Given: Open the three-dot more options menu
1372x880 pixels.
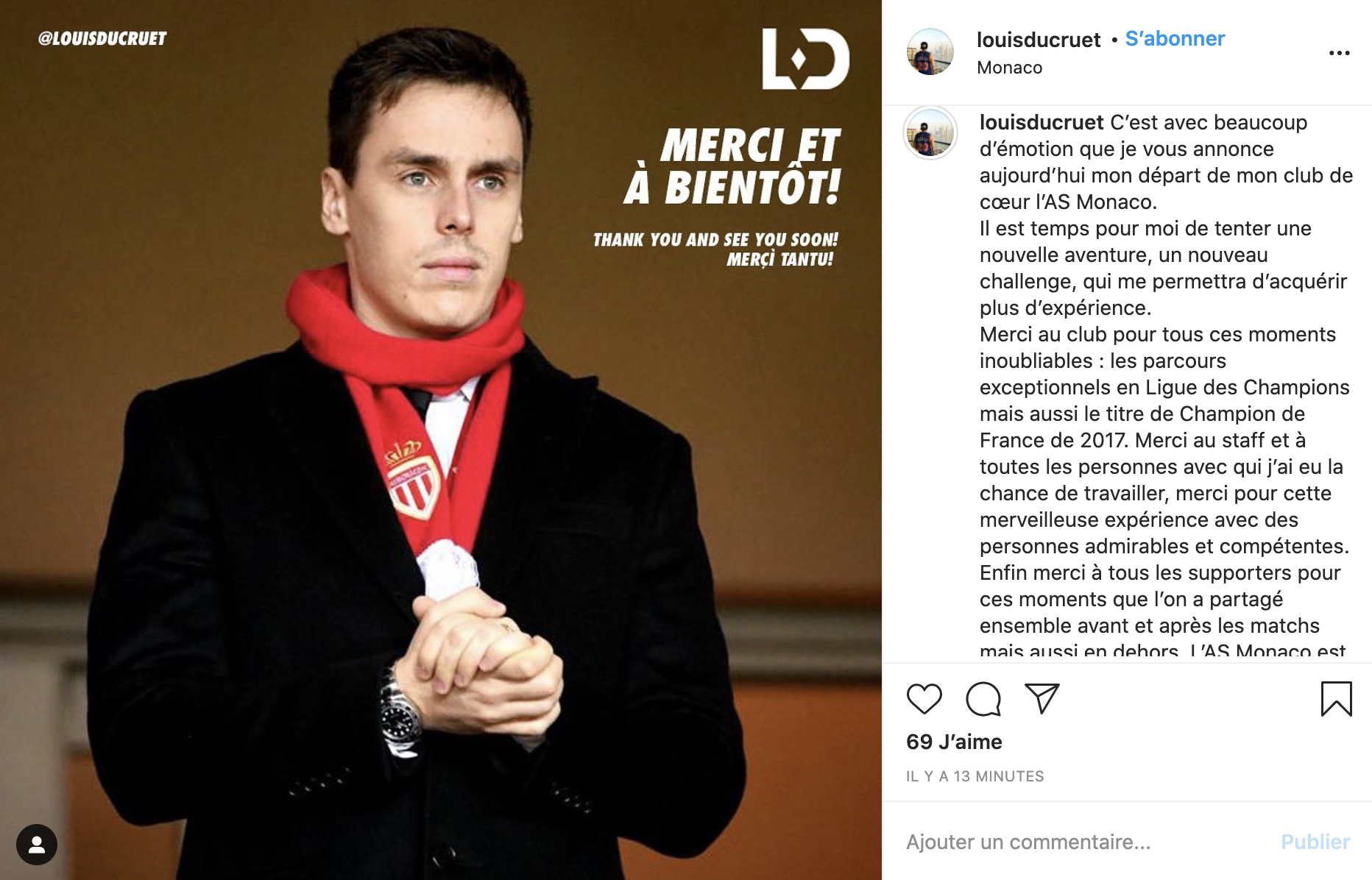Looking at the screenshot, I should (x=1339, y=53).
